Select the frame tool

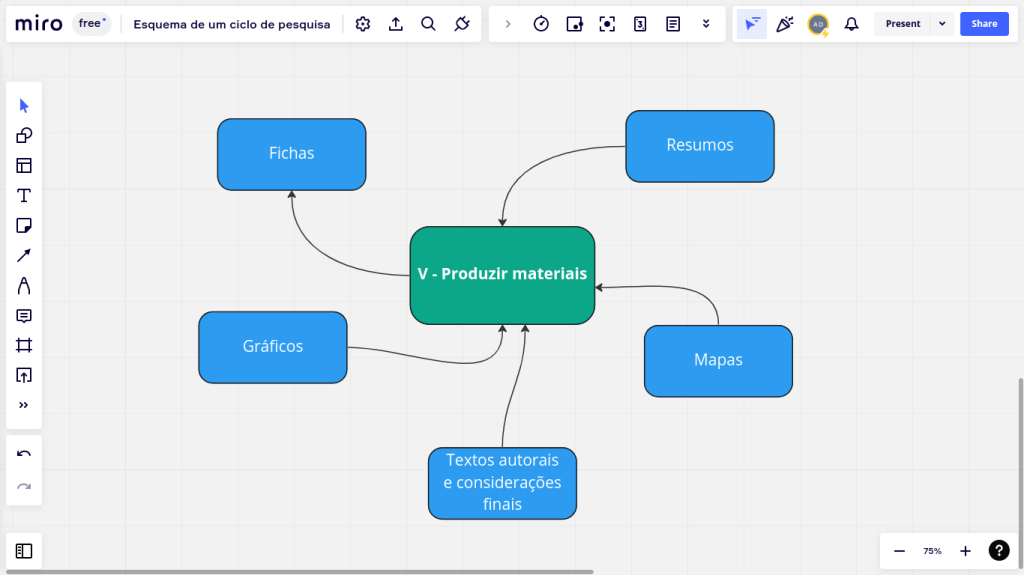[24, 346]
